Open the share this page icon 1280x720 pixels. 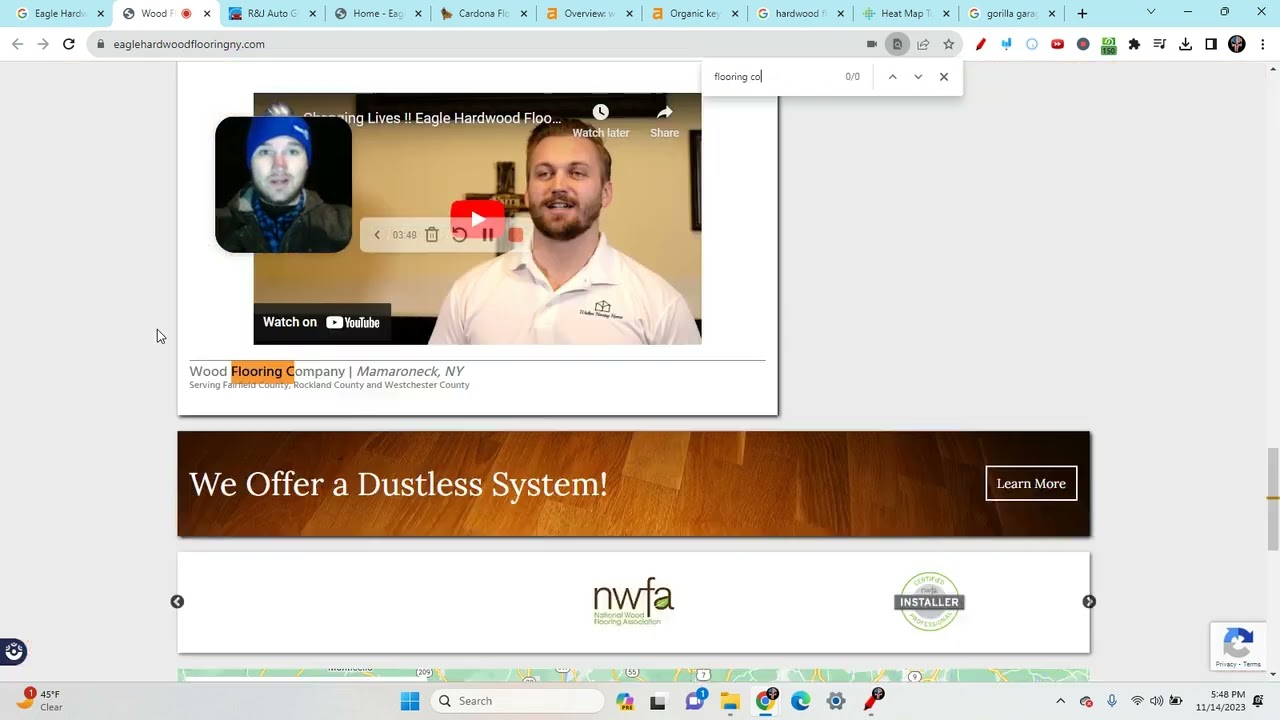coord(923,44)
